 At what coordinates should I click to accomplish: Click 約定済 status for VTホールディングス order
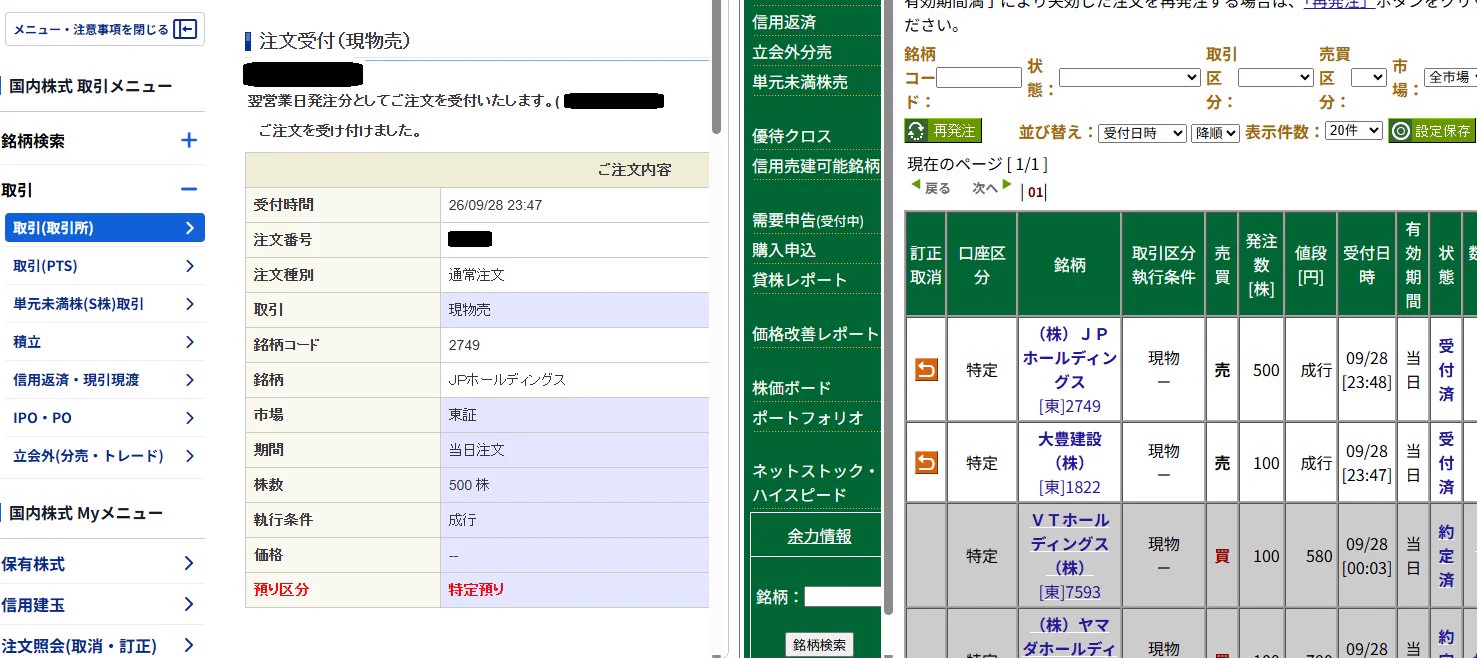[x=1446, y=556]
